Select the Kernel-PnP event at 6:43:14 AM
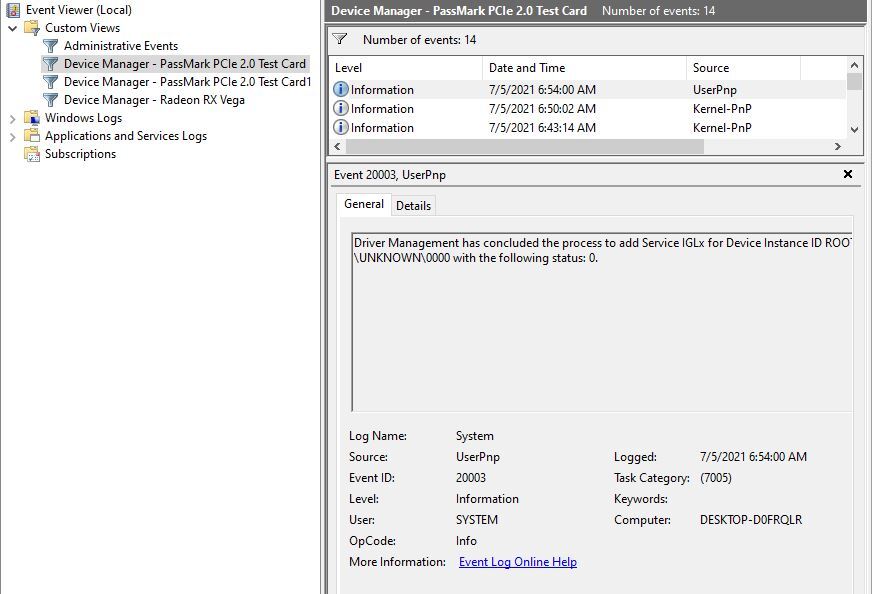 (588, 128)
